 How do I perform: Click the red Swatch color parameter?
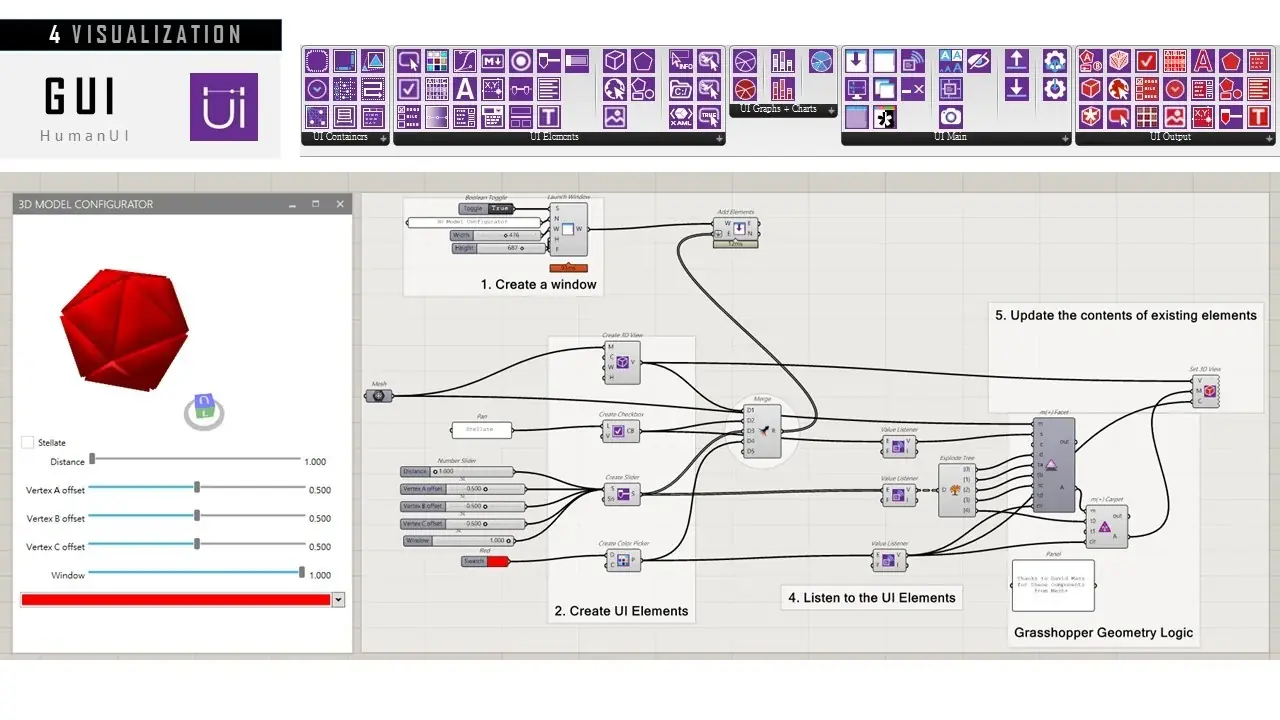click(498, 561)
